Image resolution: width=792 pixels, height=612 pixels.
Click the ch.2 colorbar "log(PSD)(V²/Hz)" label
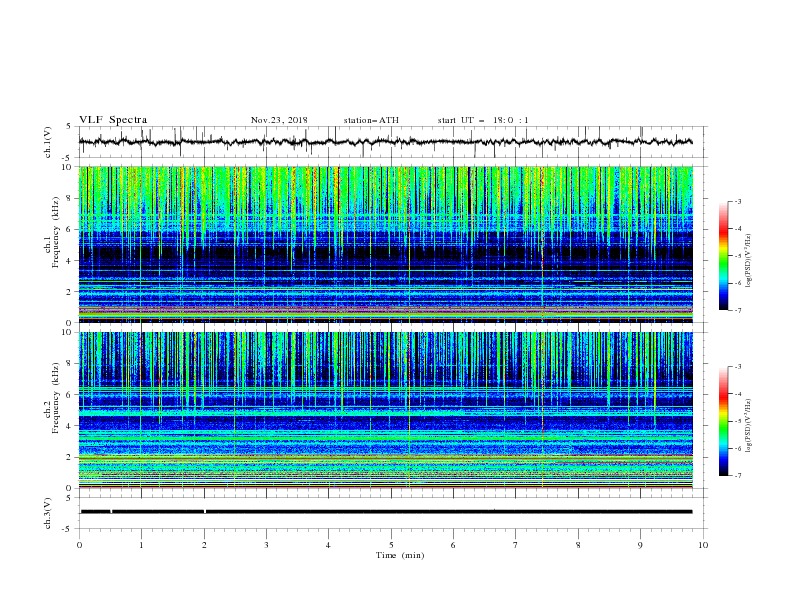point(749,425)
